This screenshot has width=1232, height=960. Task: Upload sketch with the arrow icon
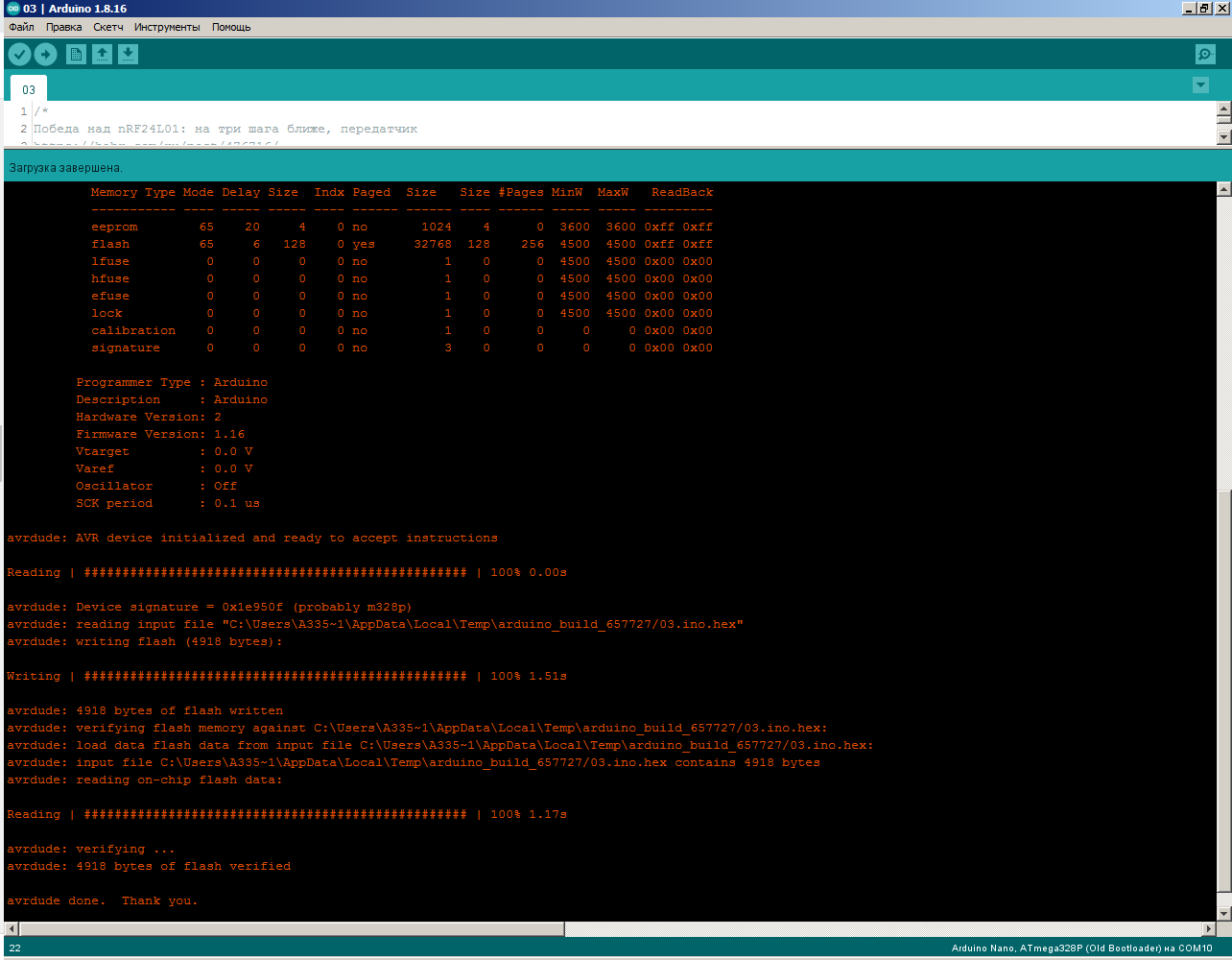(45, 54)
